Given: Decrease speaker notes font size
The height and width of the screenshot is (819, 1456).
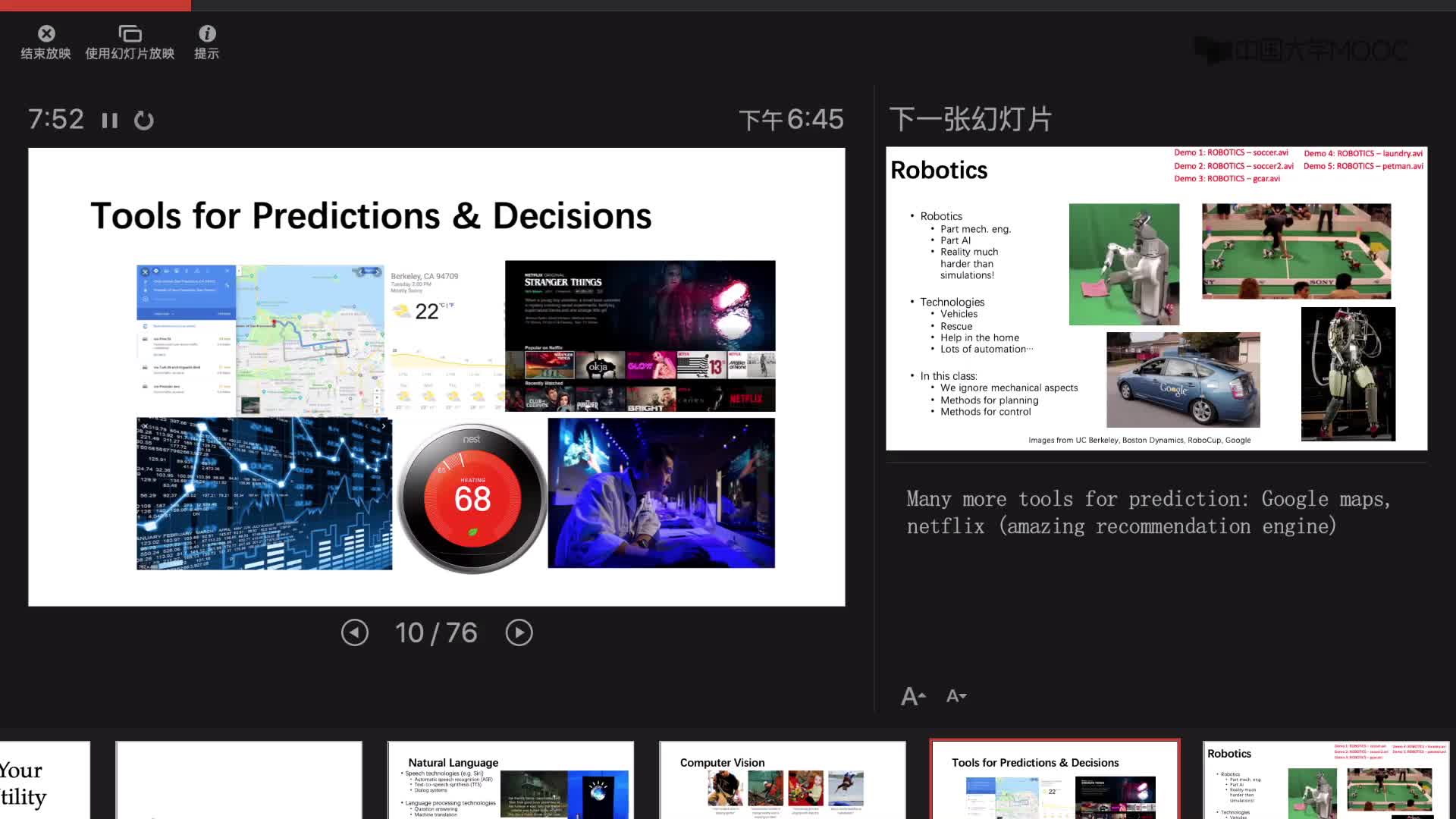Looking at the screenshot, I should click(956, 695).
